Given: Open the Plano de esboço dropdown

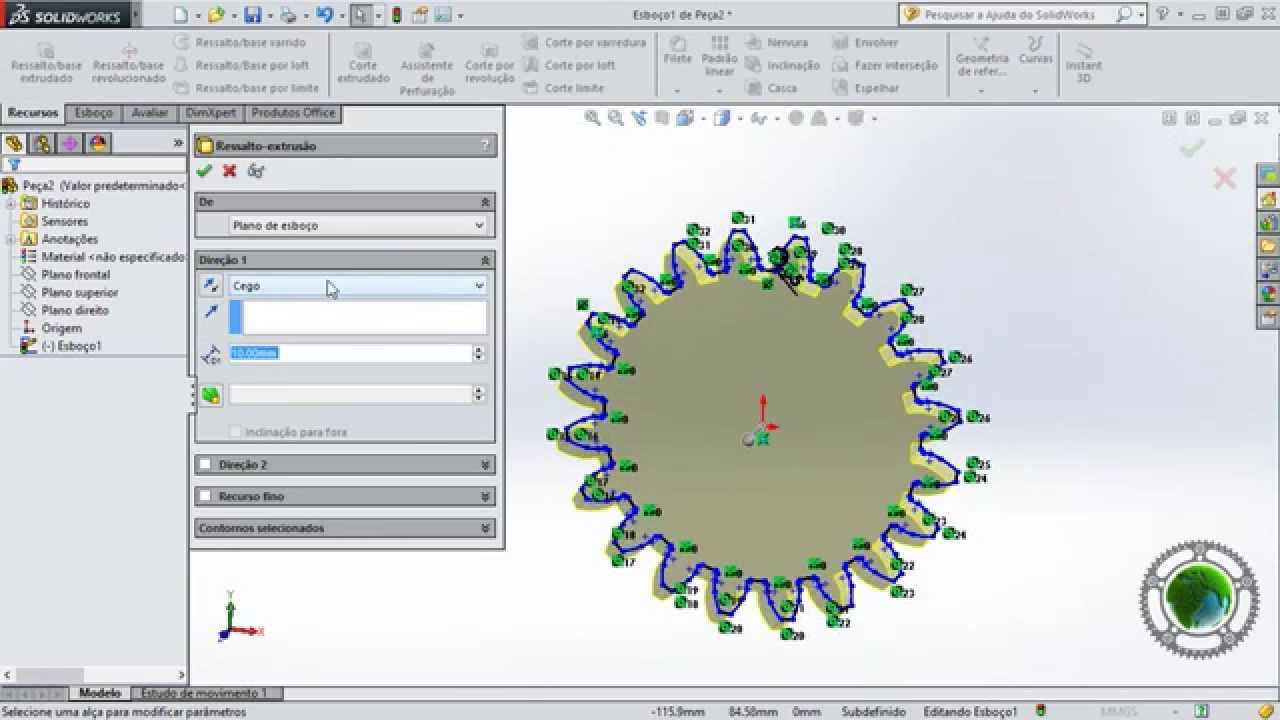Looking at the screenshot, I should pos(357,226).
